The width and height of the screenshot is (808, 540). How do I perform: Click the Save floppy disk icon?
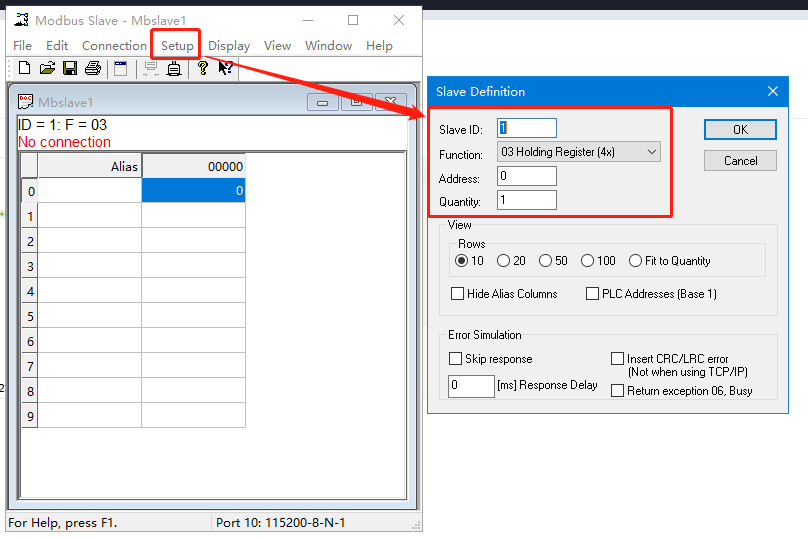(x=70, y=68)
